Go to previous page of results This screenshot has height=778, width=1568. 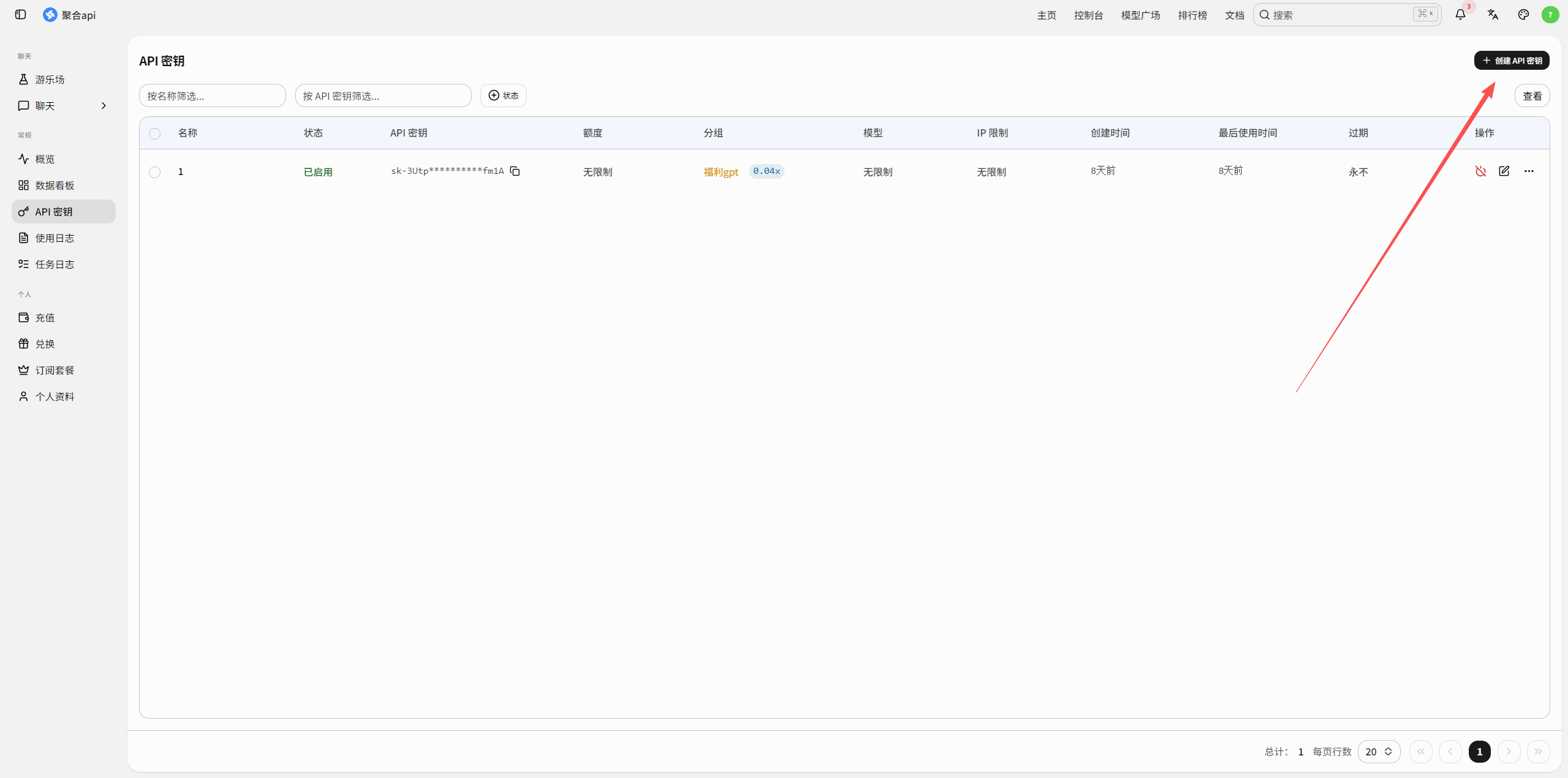pos(1450,752)
